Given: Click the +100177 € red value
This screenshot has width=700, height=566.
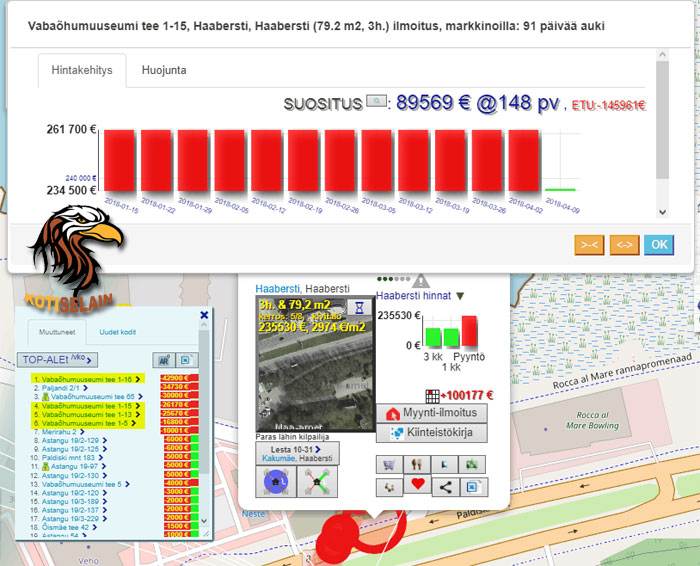Looking at the screenshot, I should 467,395.
